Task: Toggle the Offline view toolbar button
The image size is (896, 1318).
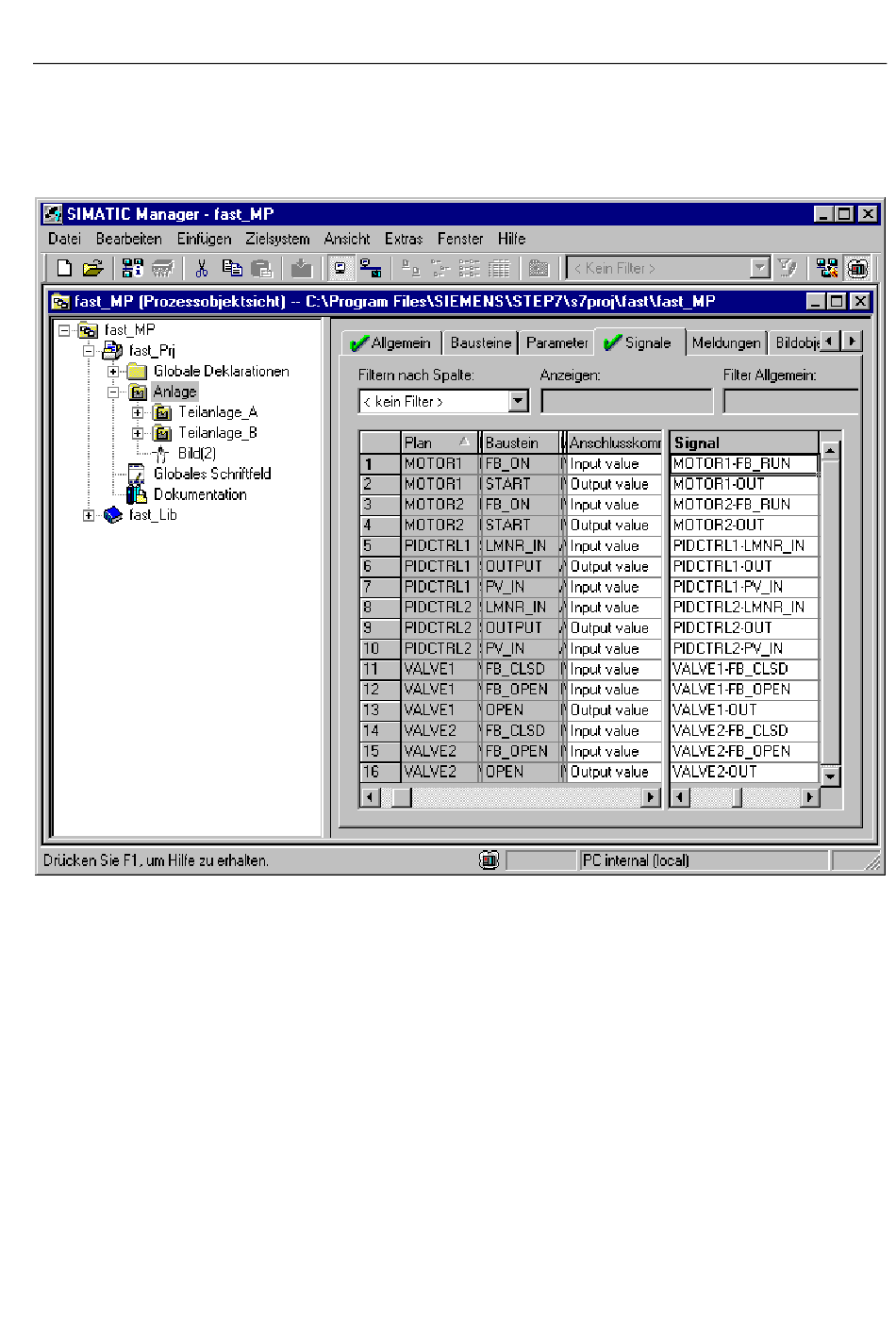Action: [x=340, y=269]
